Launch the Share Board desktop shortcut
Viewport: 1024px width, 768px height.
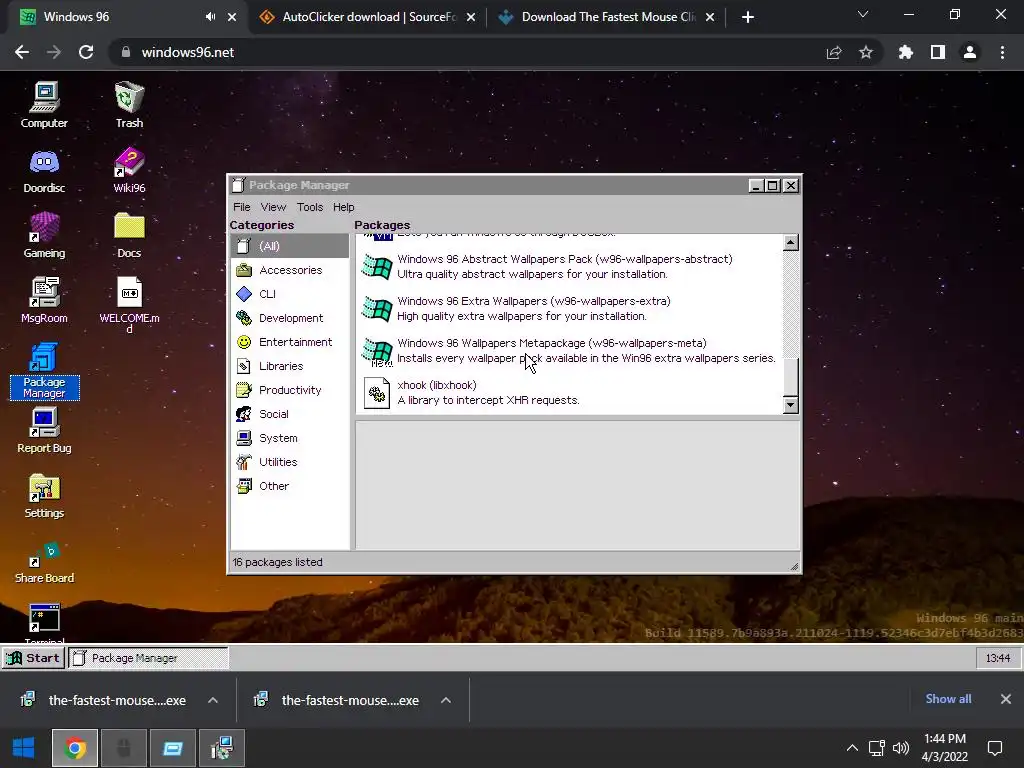[x=44, y=562]
